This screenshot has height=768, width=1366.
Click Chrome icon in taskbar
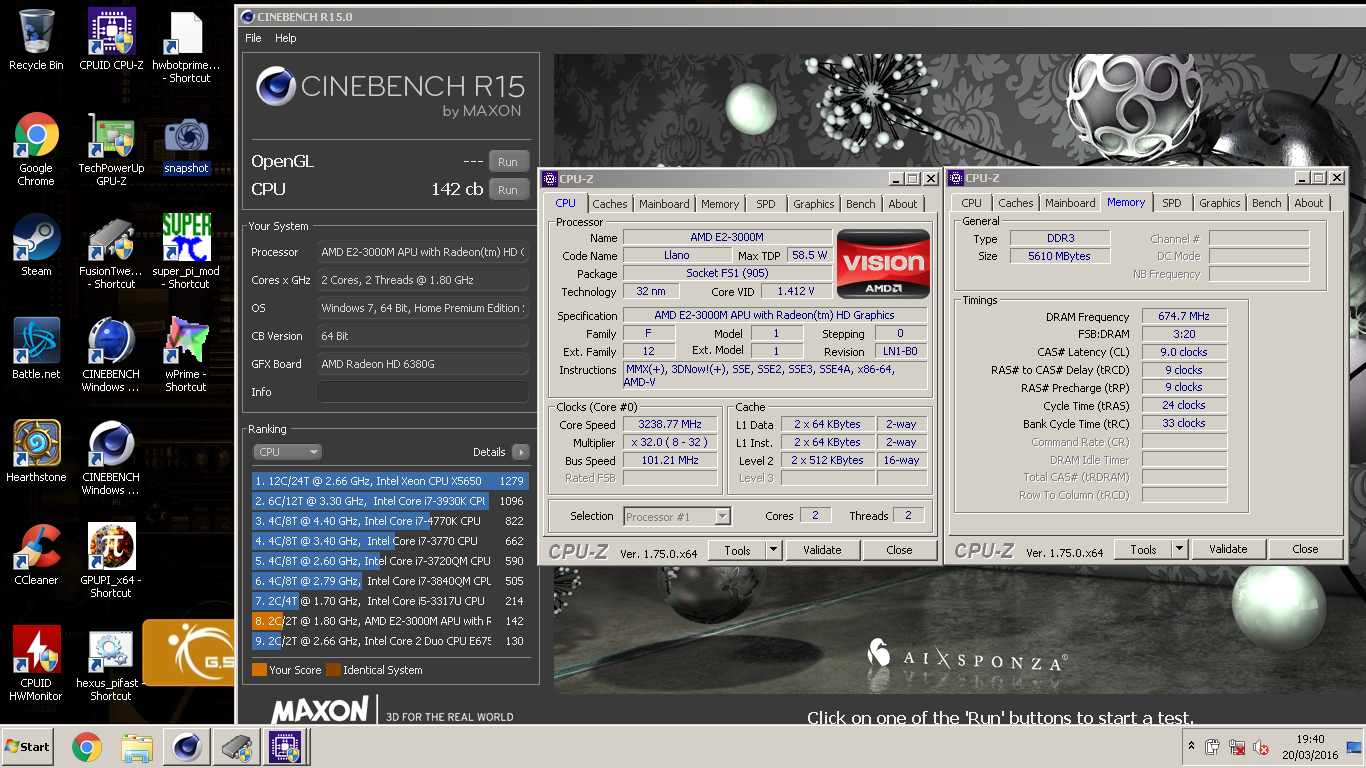87,747
